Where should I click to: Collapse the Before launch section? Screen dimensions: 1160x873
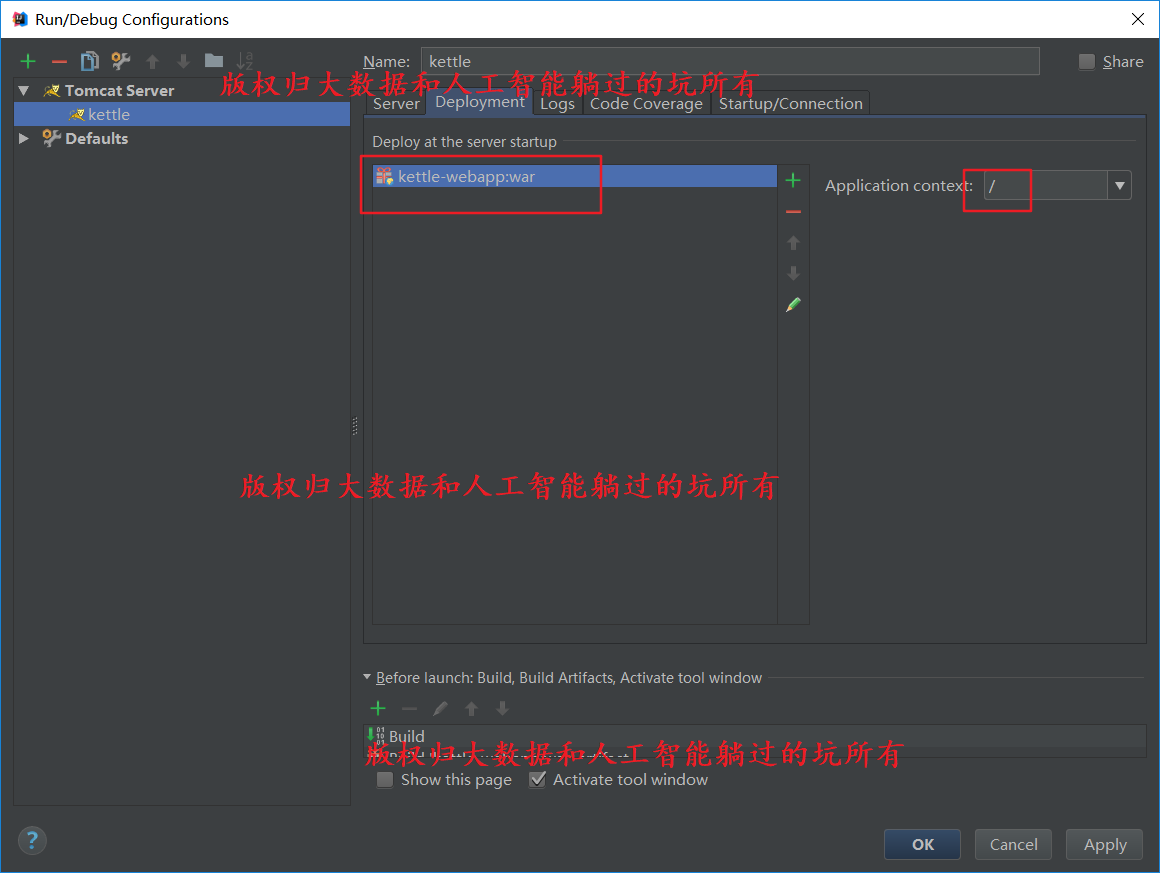367,677
